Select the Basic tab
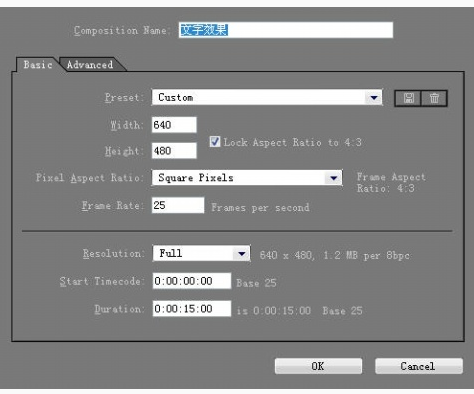The image size is (474, 394). (38, 64)
